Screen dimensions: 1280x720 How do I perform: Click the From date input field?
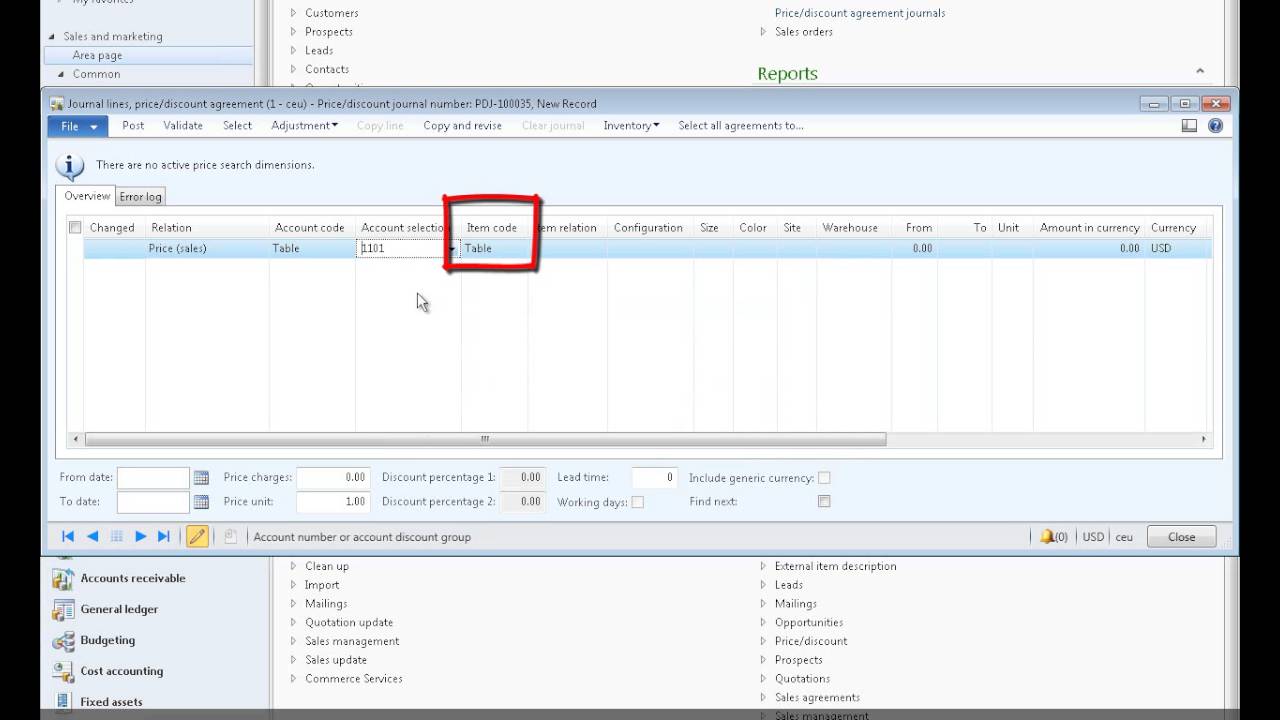153,478
